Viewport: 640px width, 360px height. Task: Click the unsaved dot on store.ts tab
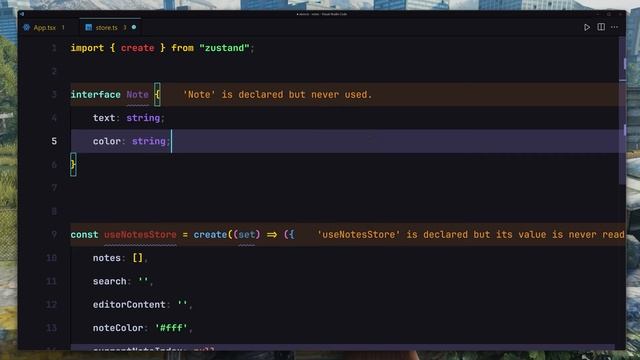tap(134, 27)
